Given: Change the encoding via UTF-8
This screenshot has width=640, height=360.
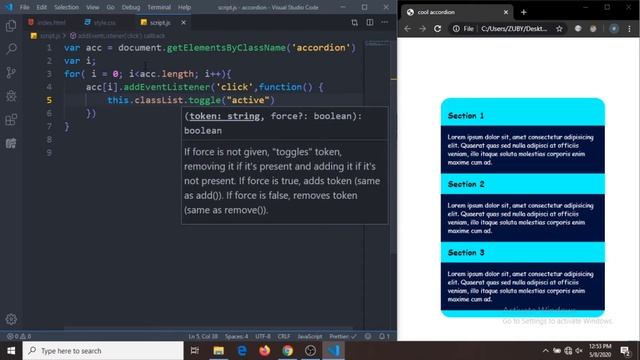Looking at the screenshot, I should 263,336.
